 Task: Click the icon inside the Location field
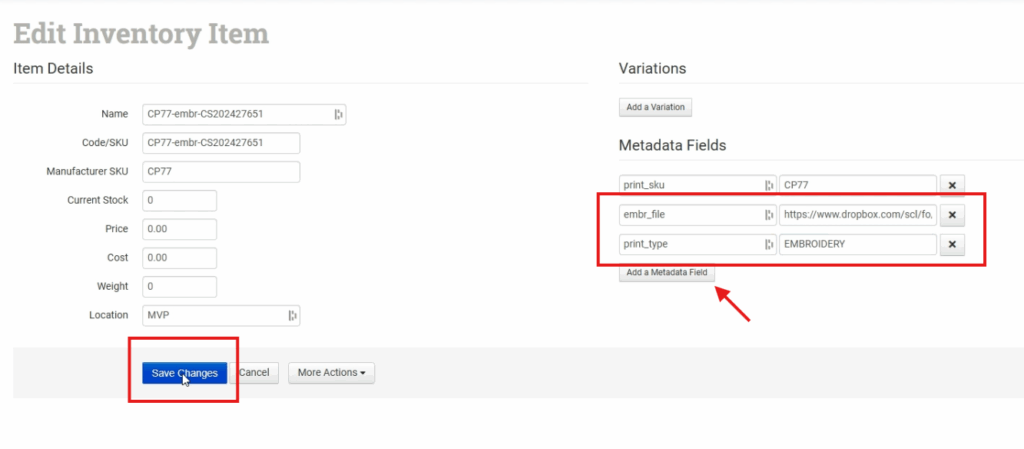(292, 316)
